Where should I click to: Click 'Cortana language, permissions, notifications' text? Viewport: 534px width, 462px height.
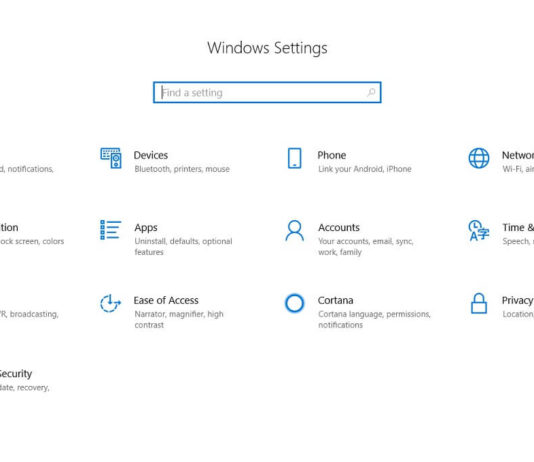coord(374,319)
